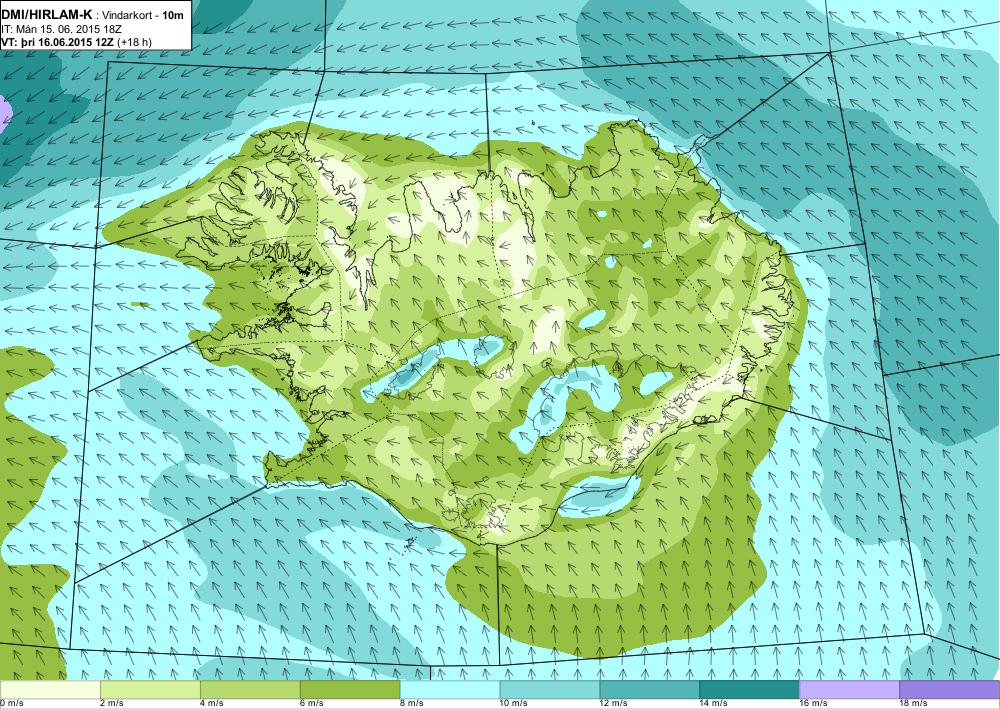Viewport: 1000px width, 710px height.
Task: Click the "8 m/s" legend label
Action: (x=411, y=703)
